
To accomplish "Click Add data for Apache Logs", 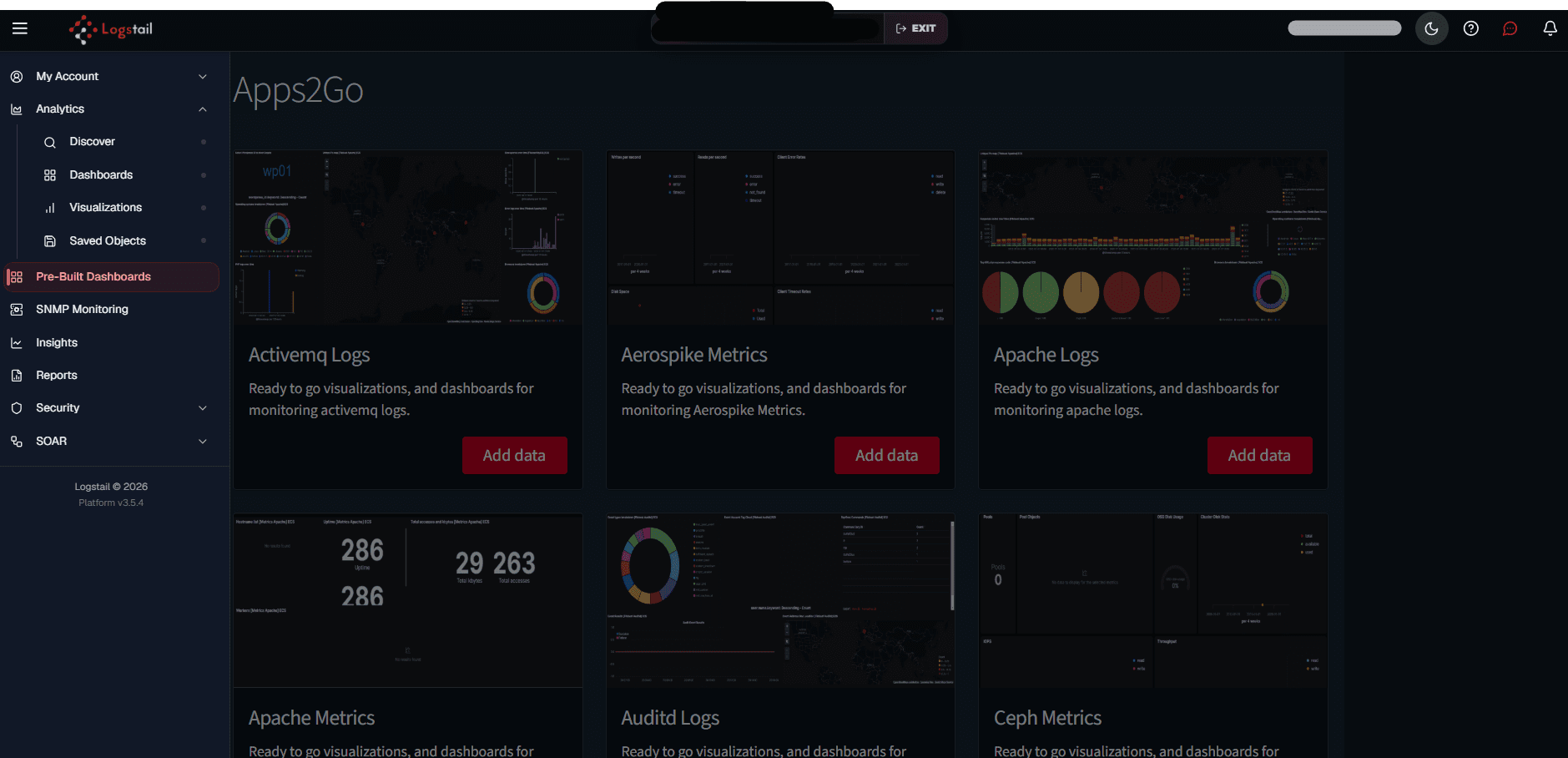I will [1259, 456].
